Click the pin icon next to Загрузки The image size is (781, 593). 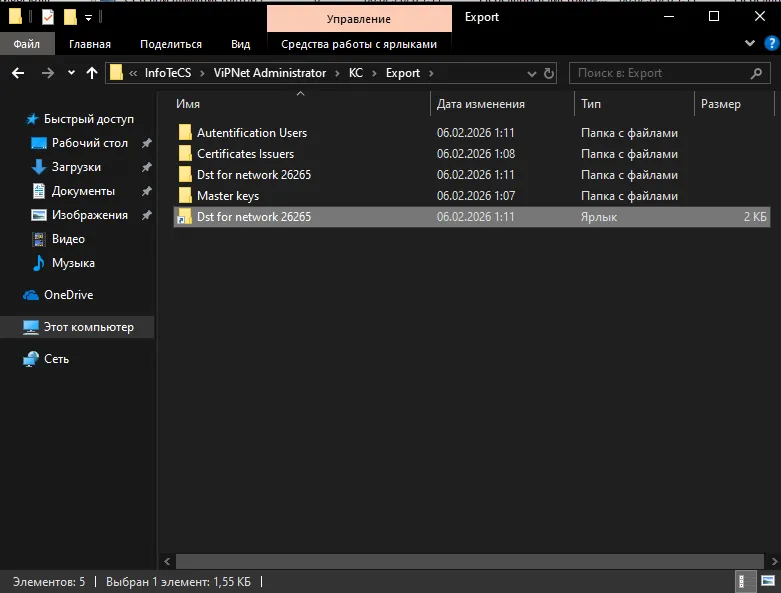146,167
